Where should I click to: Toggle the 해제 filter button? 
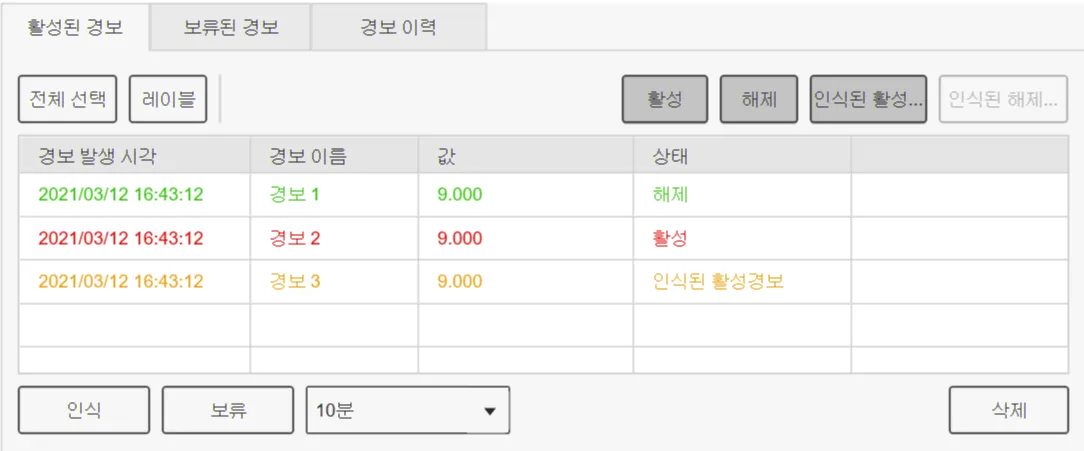[759, 100]
